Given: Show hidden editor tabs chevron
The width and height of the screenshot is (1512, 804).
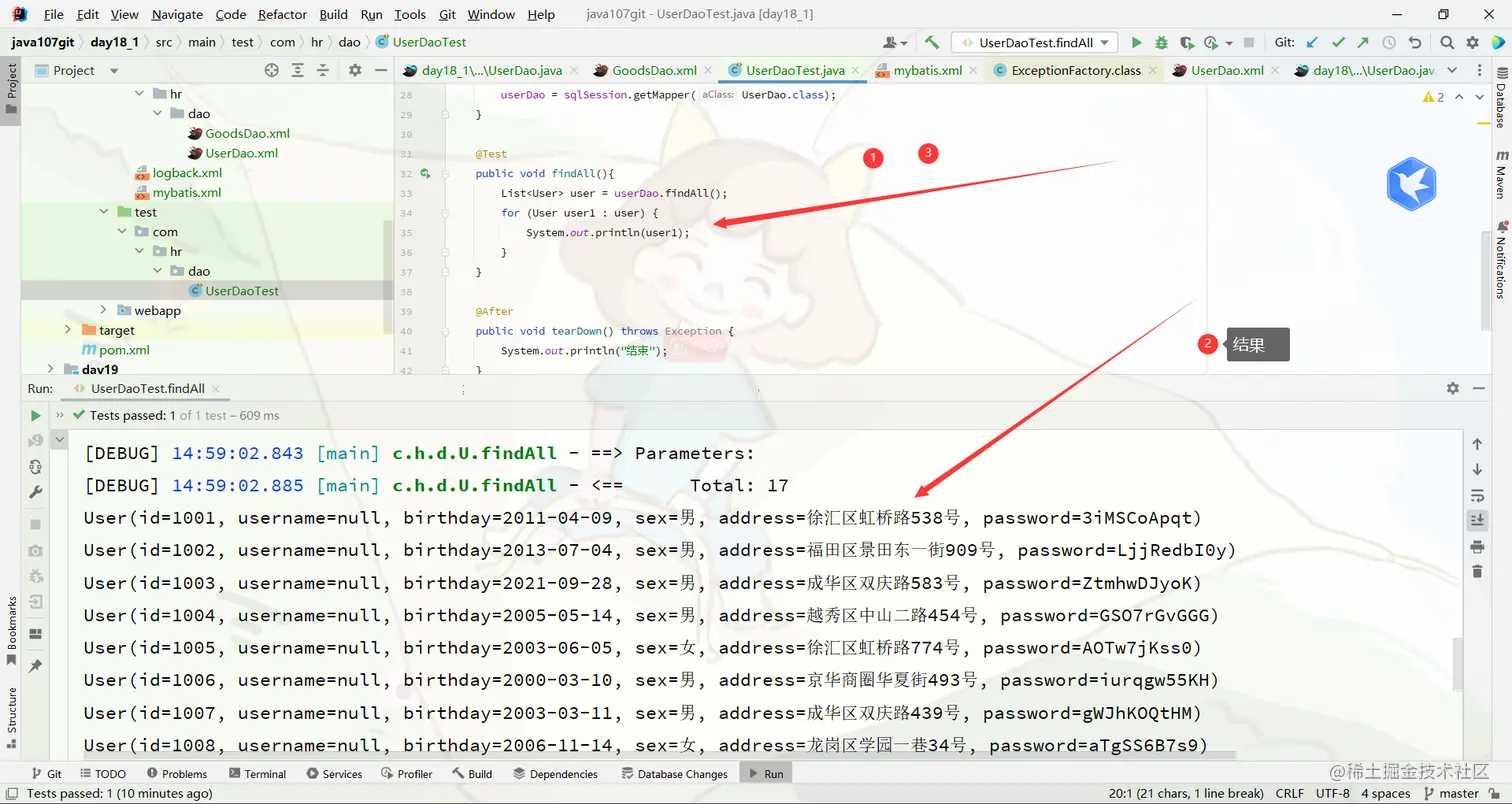Looking at the screenshot, I should click(x=1453, y=71).
